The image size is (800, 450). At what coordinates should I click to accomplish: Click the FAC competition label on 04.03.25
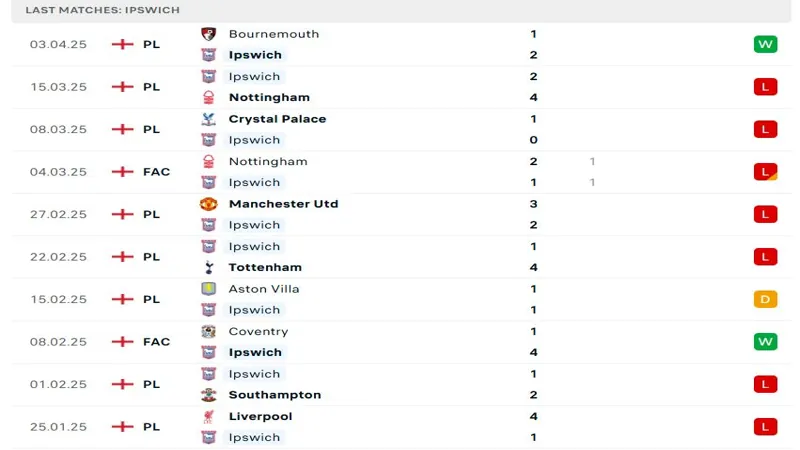tap(156, 172)
